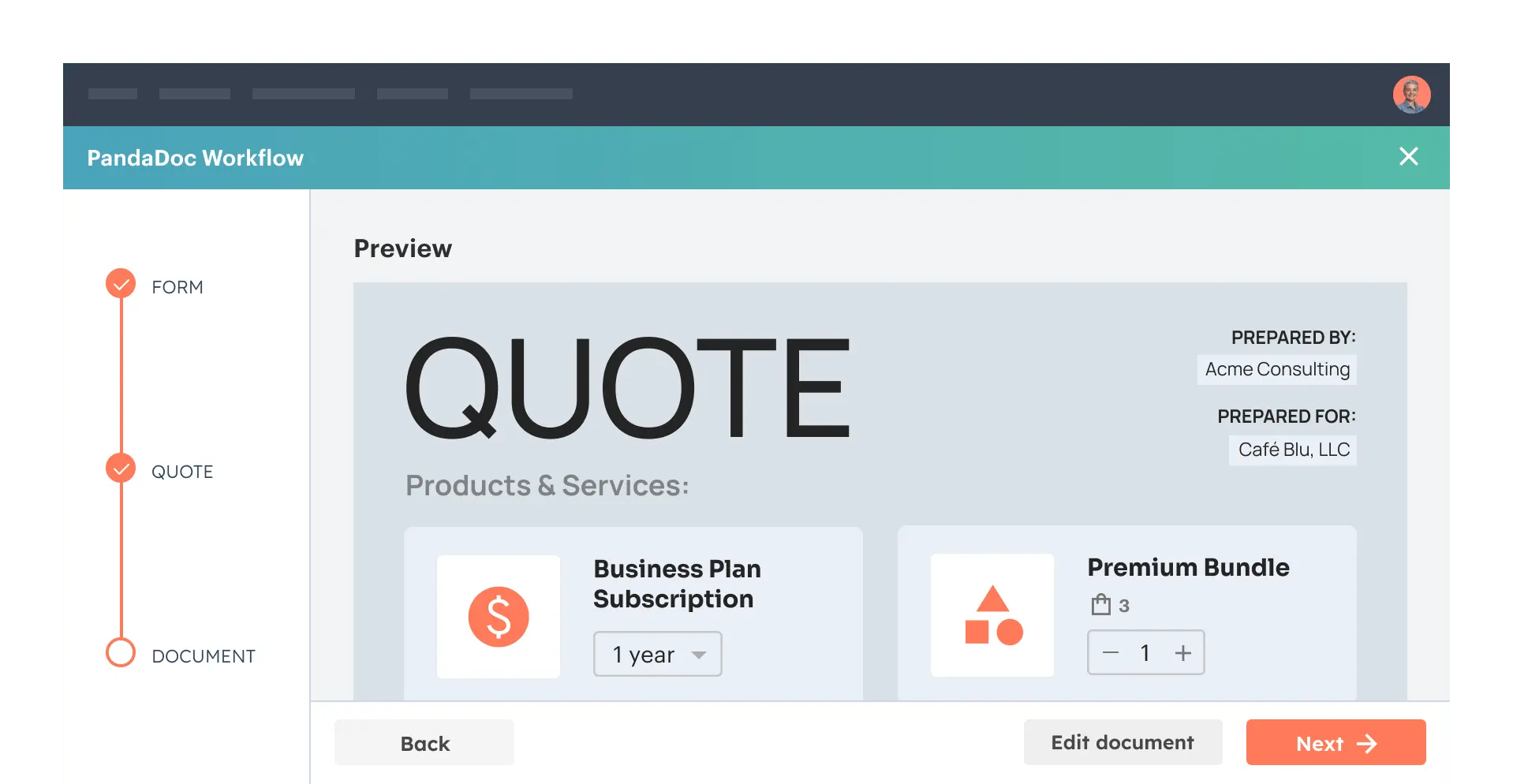This screenshot has width=1513, height=784.
Task: Click the shopping bag items icon
Action: pos(1101,605)
